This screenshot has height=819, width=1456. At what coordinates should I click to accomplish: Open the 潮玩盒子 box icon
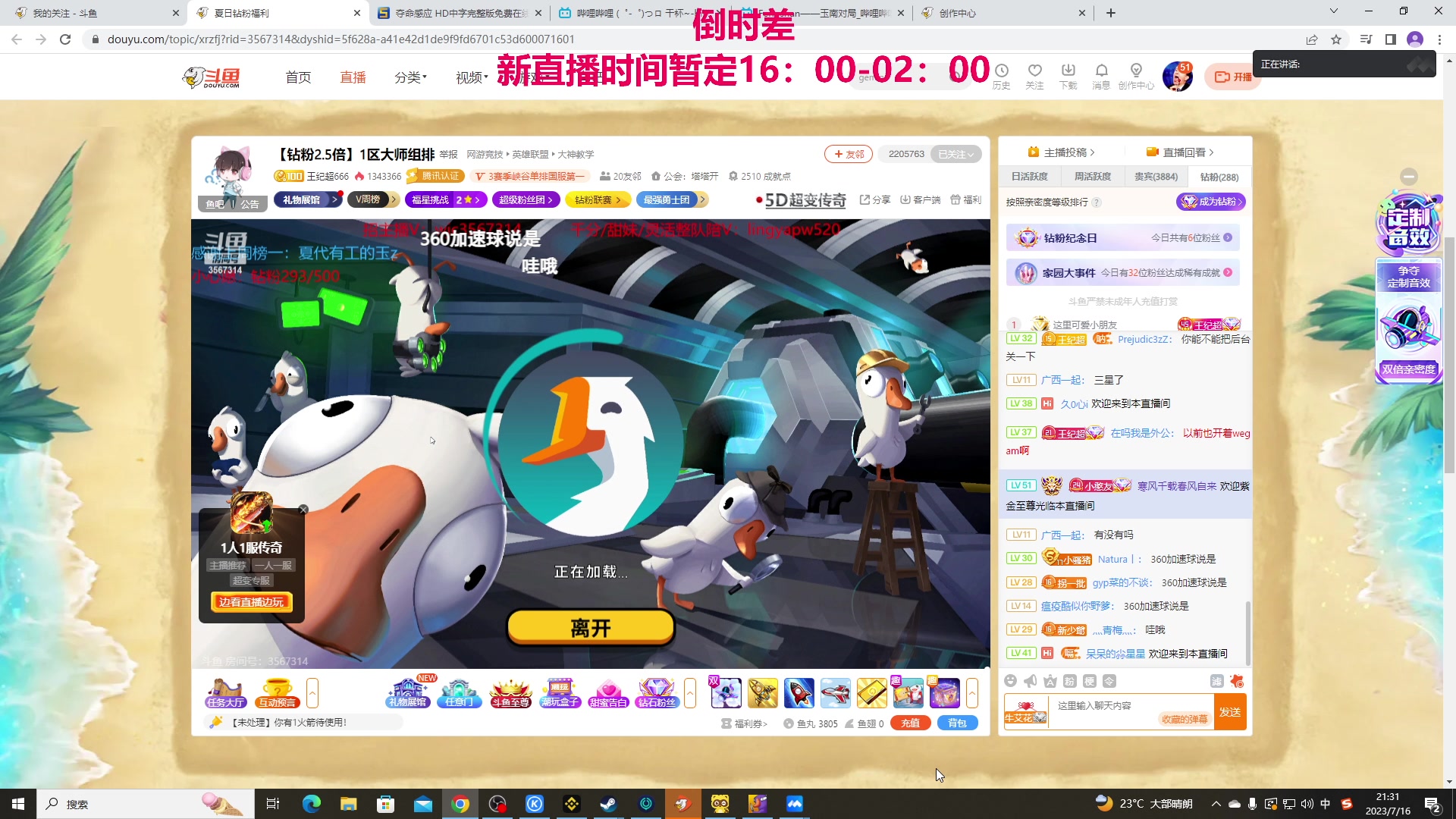[x=560, y=692]
